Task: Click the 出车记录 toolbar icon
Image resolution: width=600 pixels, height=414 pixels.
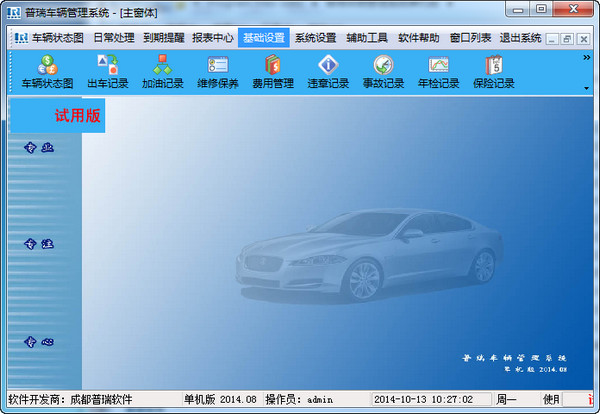Action: click(108, 72)
